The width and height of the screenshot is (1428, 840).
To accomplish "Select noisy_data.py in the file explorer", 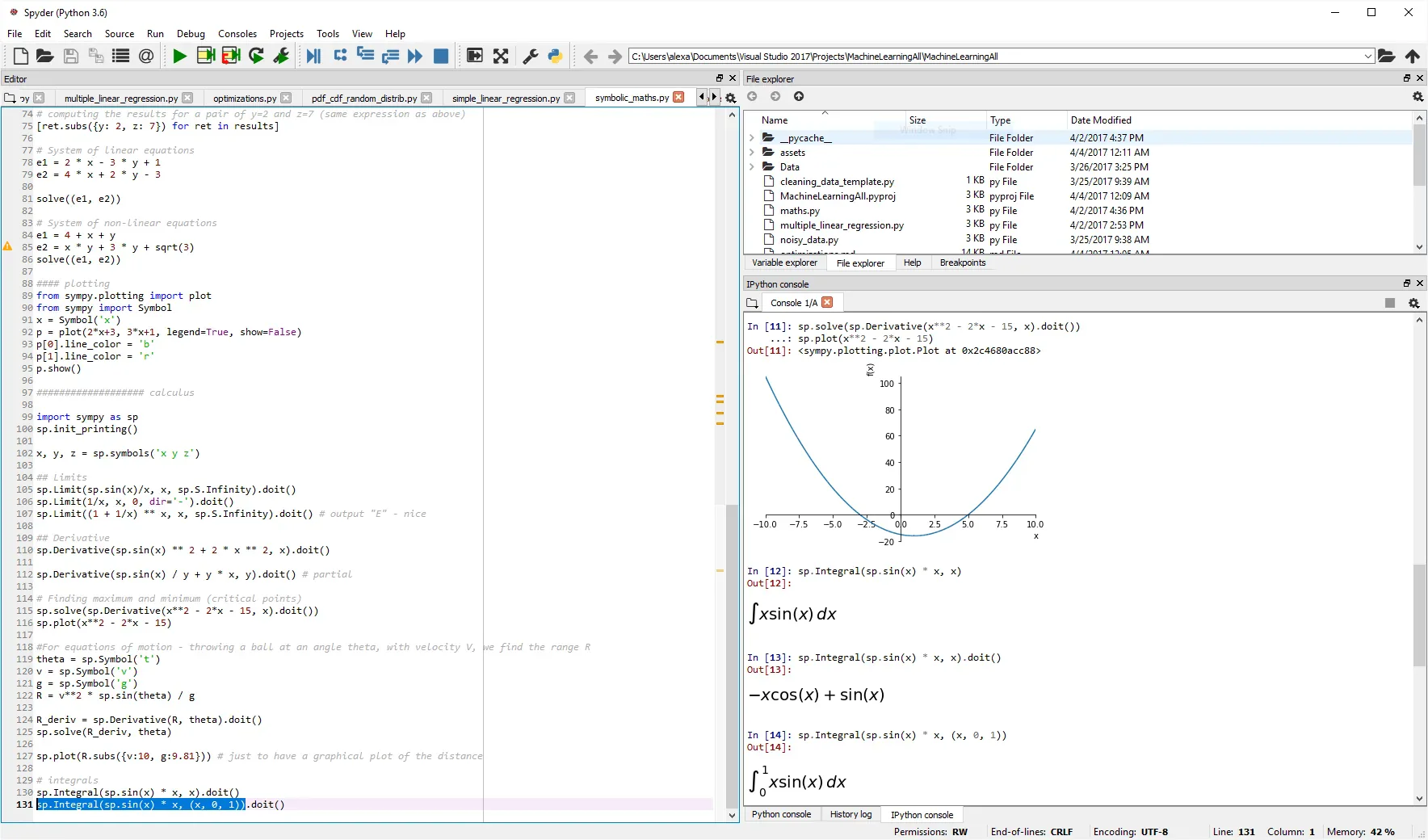I will [809, 240].
